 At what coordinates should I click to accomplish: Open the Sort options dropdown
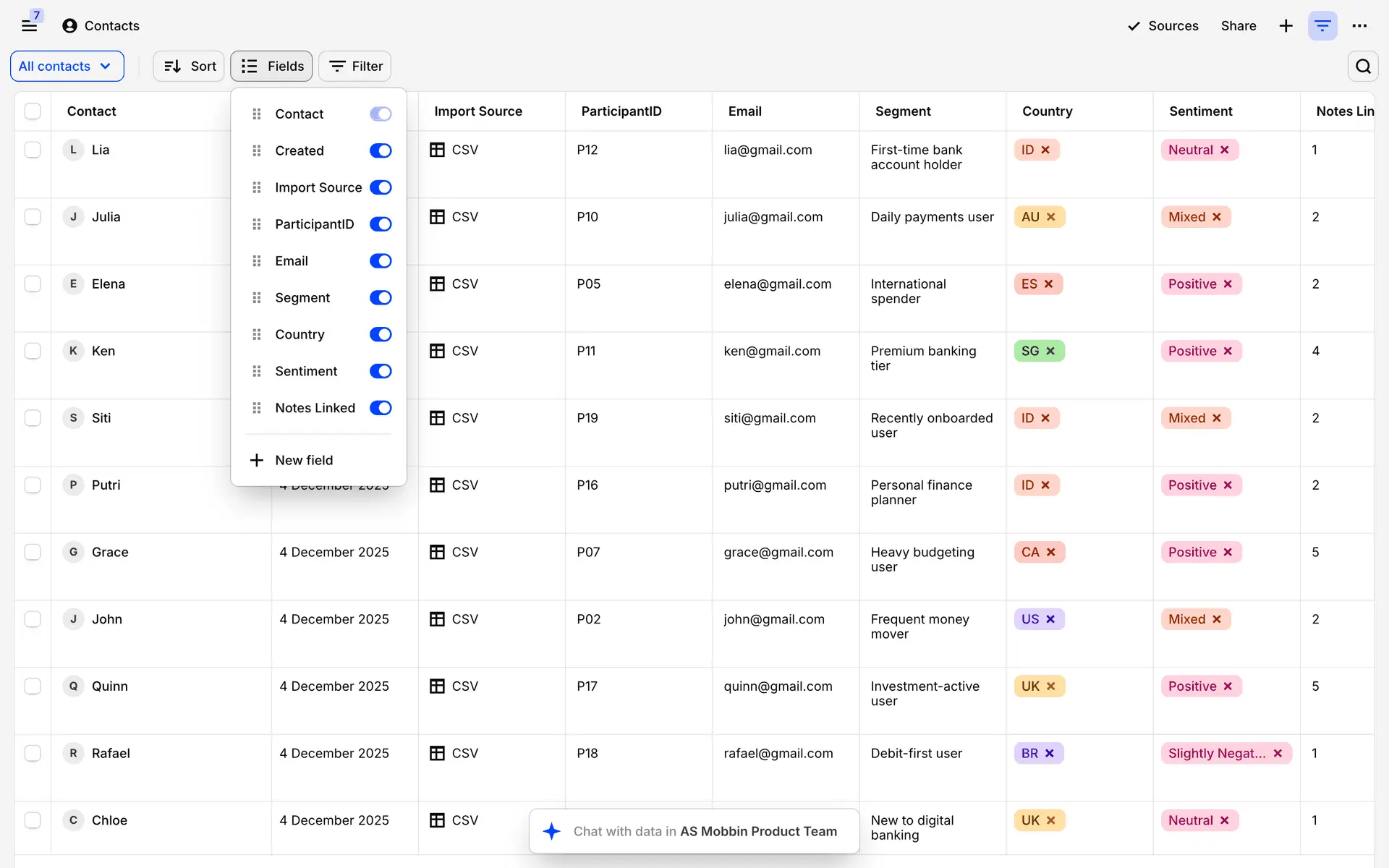click(190, 66)
